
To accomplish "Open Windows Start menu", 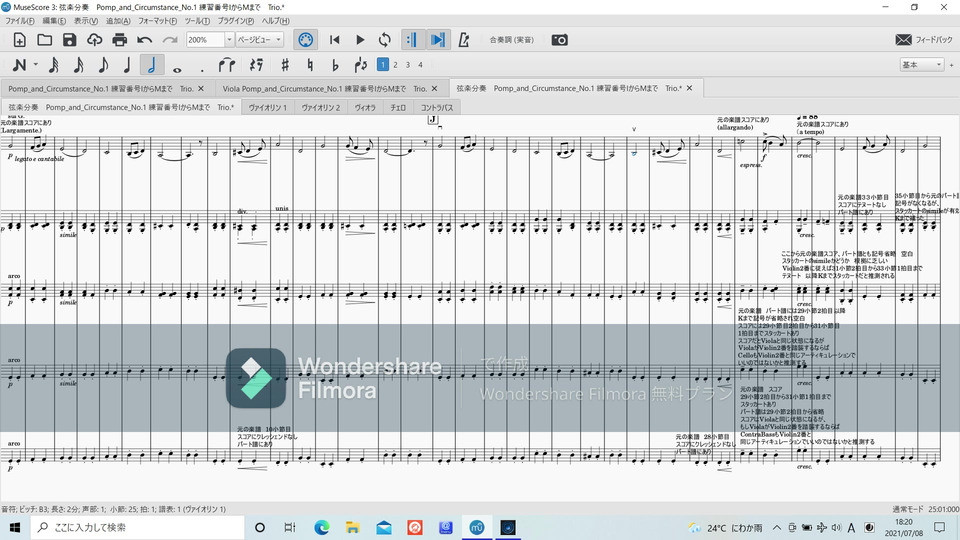I will point(15,527).
